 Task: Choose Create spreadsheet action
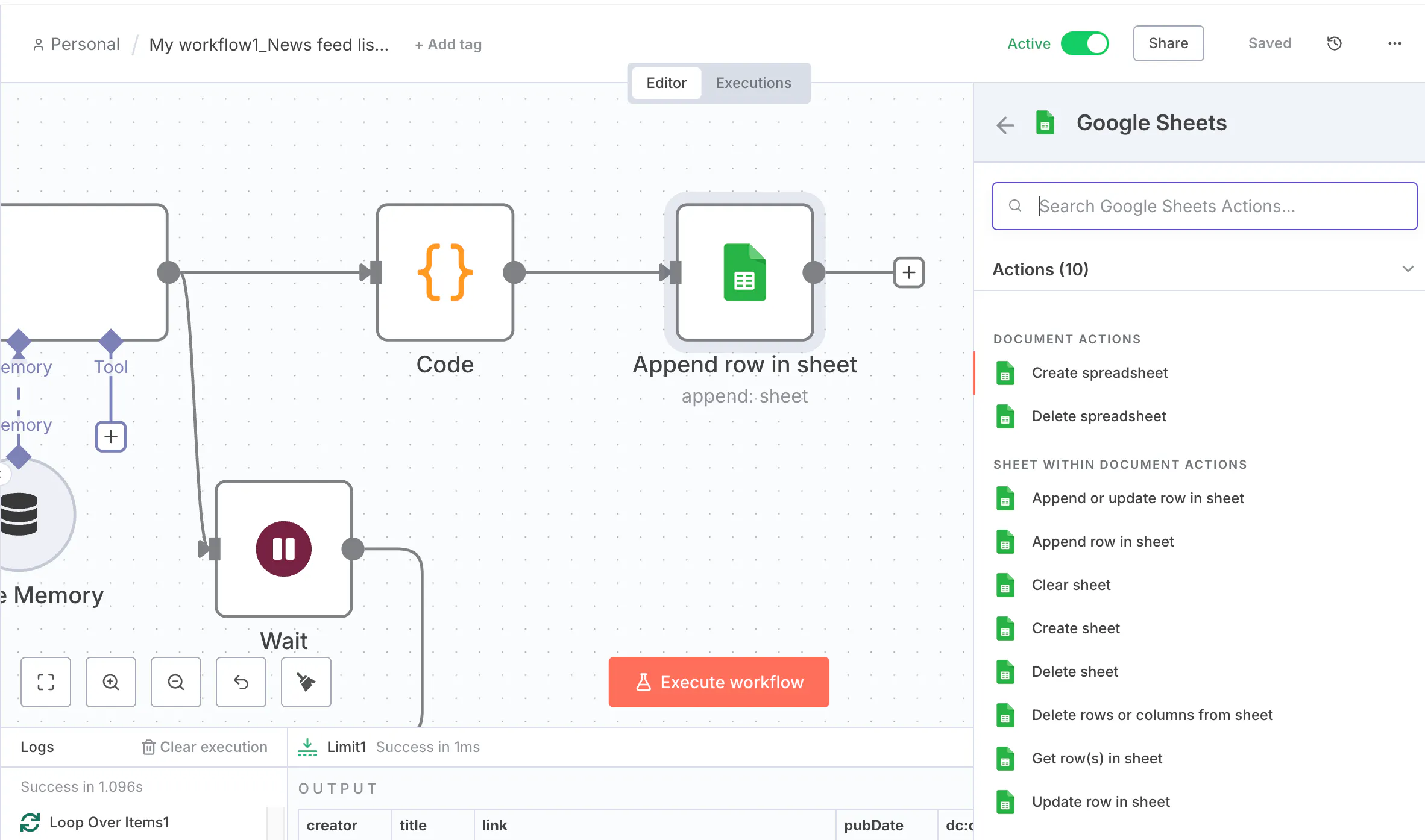click(x=1200, y=373)
